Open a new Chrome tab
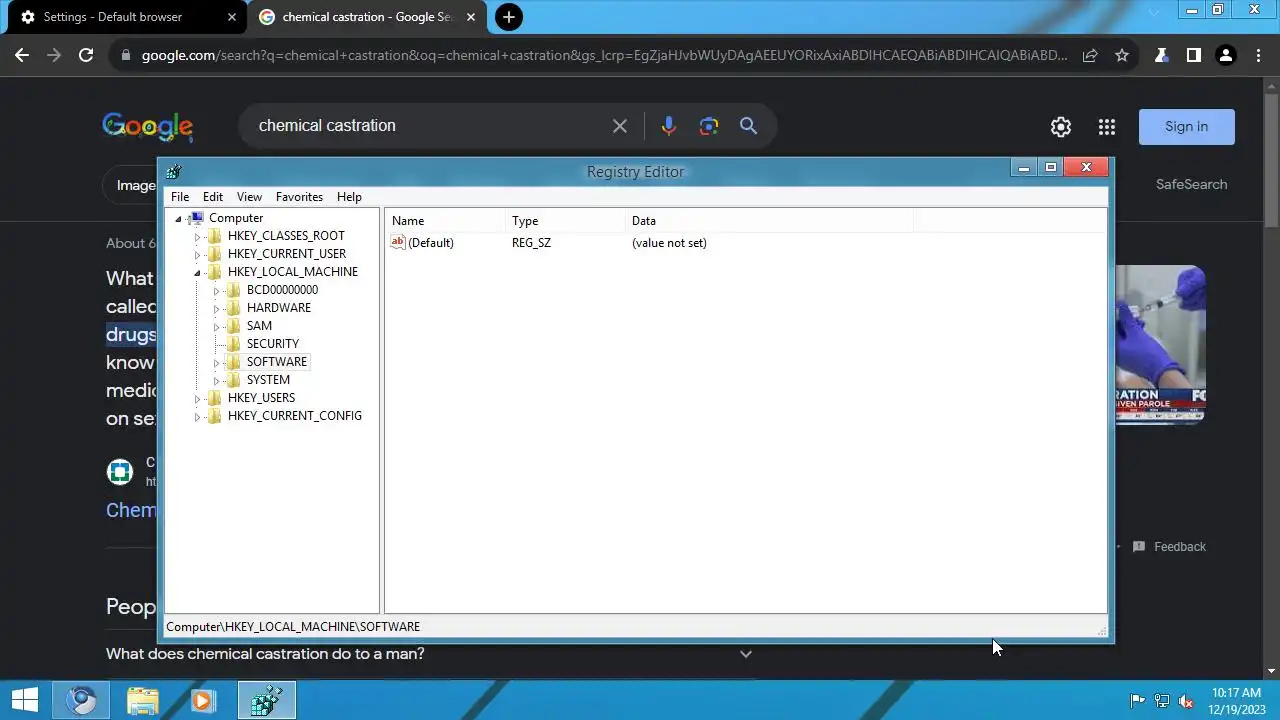Image resolution: width=1280 pixels, height=720 pixels. (x=509, y=17)
